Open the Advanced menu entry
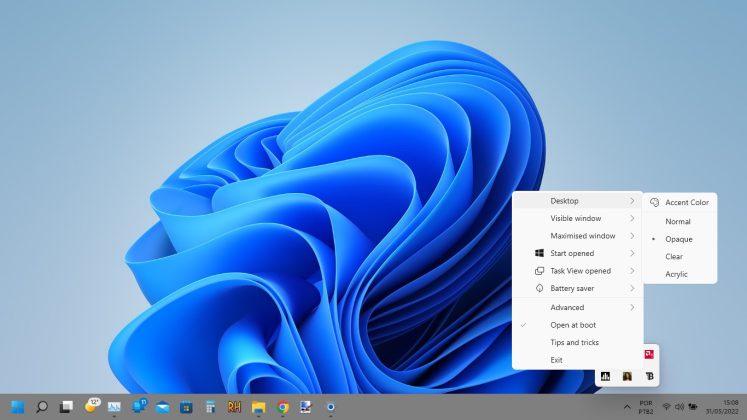This screenshot has height=420, width=747. click(x=577, y=308)
